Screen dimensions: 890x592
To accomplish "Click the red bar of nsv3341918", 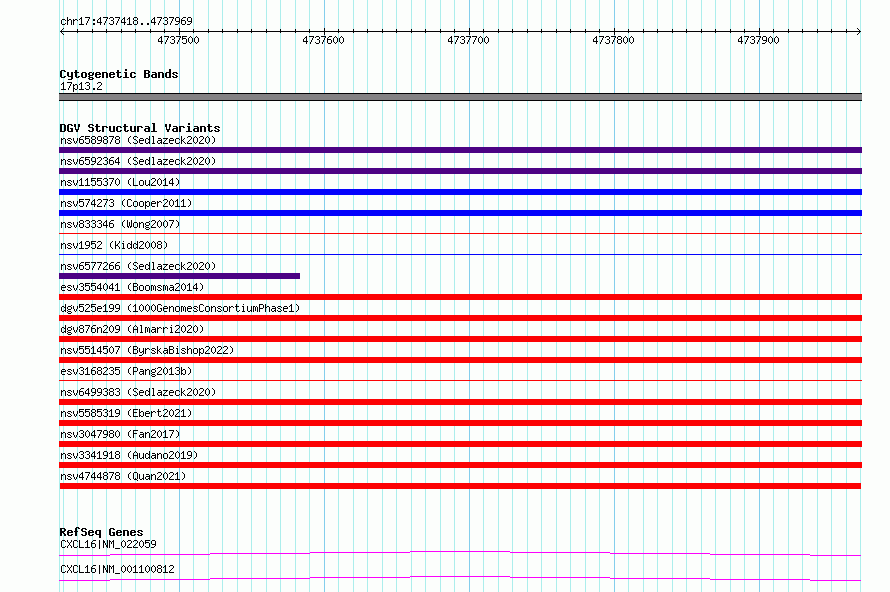I will [x=460, y=465].
